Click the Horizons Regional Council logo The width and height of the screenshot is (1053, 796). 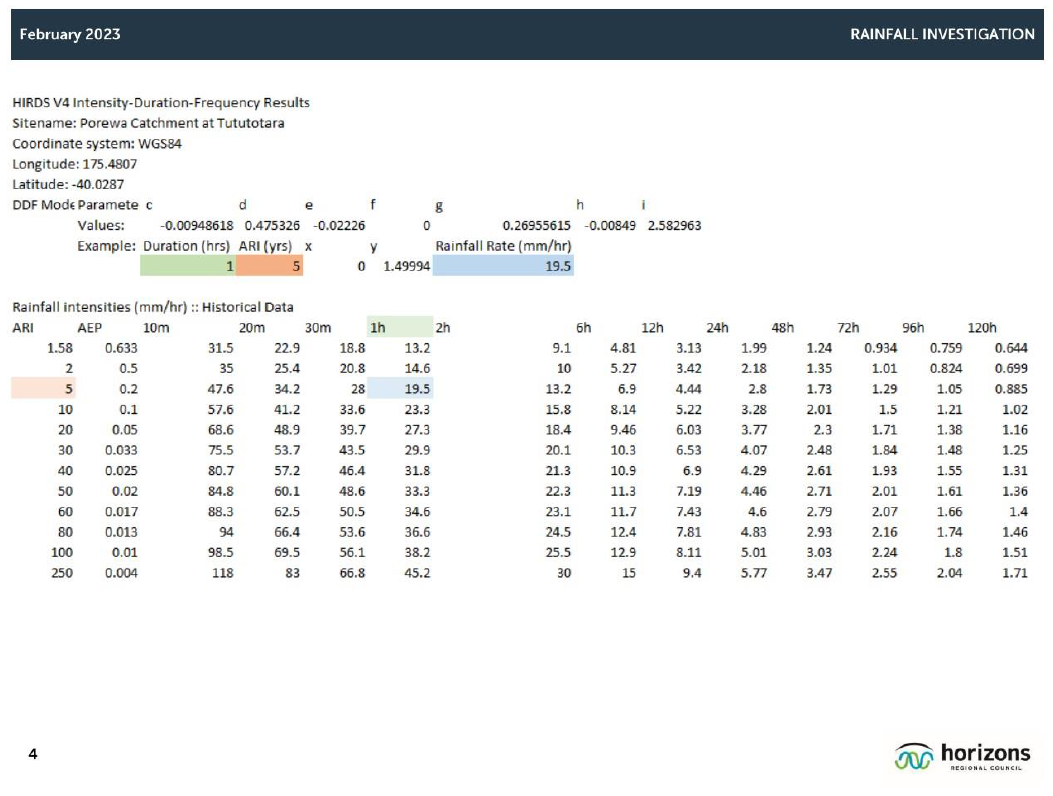tap(963, 757)
